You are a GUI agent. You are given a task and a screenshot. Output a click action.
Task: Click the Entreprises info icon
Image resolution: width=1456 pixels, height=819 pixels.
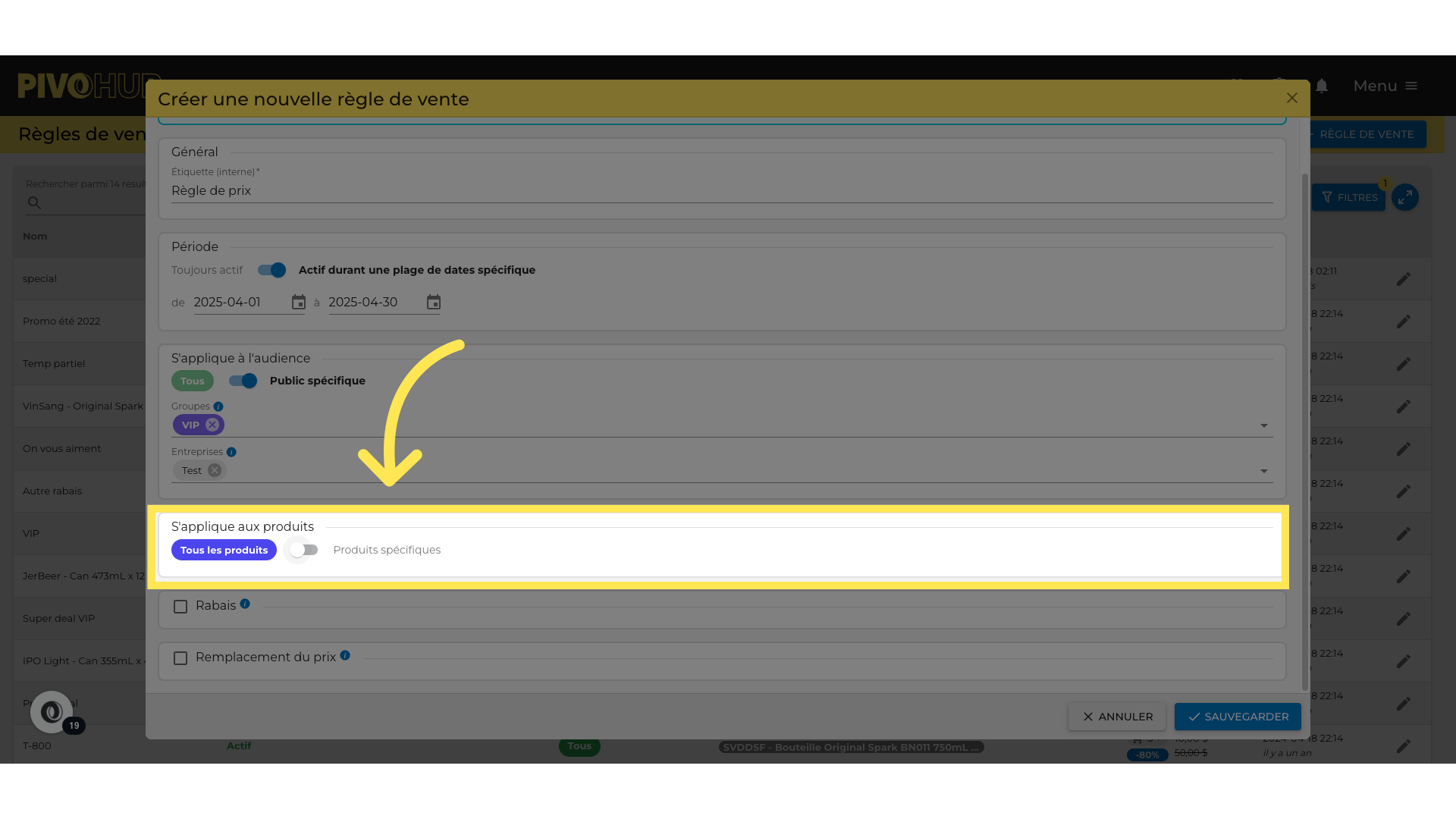coord(231,452)
